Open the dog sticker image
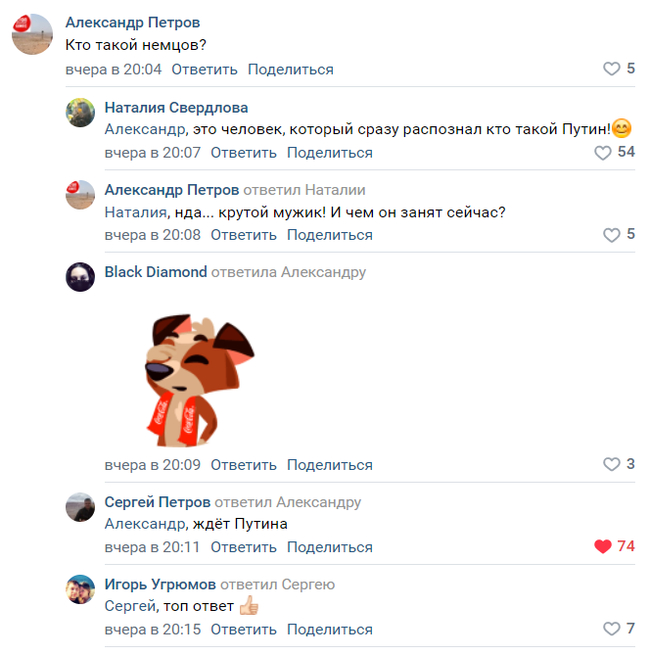The height and width of the screenshot is (655, 650). point(200,380)
